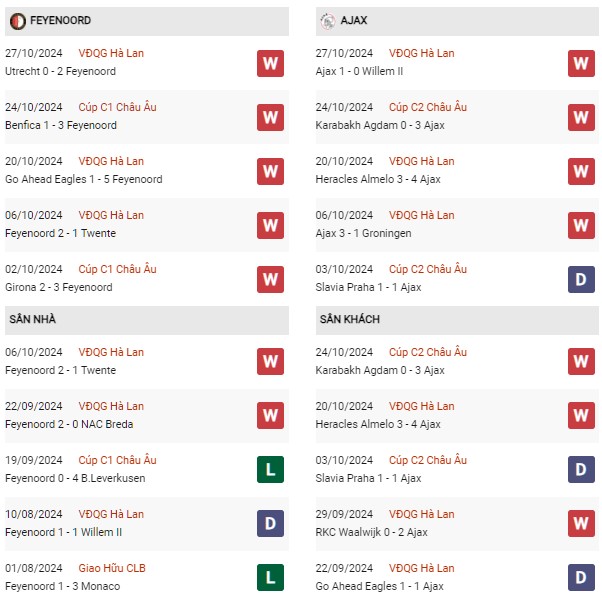Open the Girona 2 - 3 Feyenoord match
Image resolution: width=602 pixels, height=597 pixels.
tap(59, 287)
